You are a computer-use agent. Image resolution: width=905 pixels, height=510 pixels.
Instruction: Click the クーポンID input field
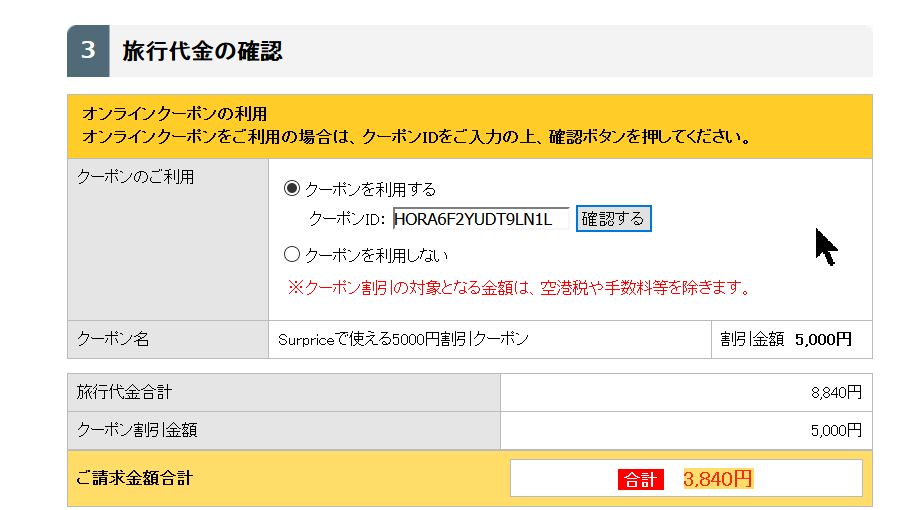[481, 219]
